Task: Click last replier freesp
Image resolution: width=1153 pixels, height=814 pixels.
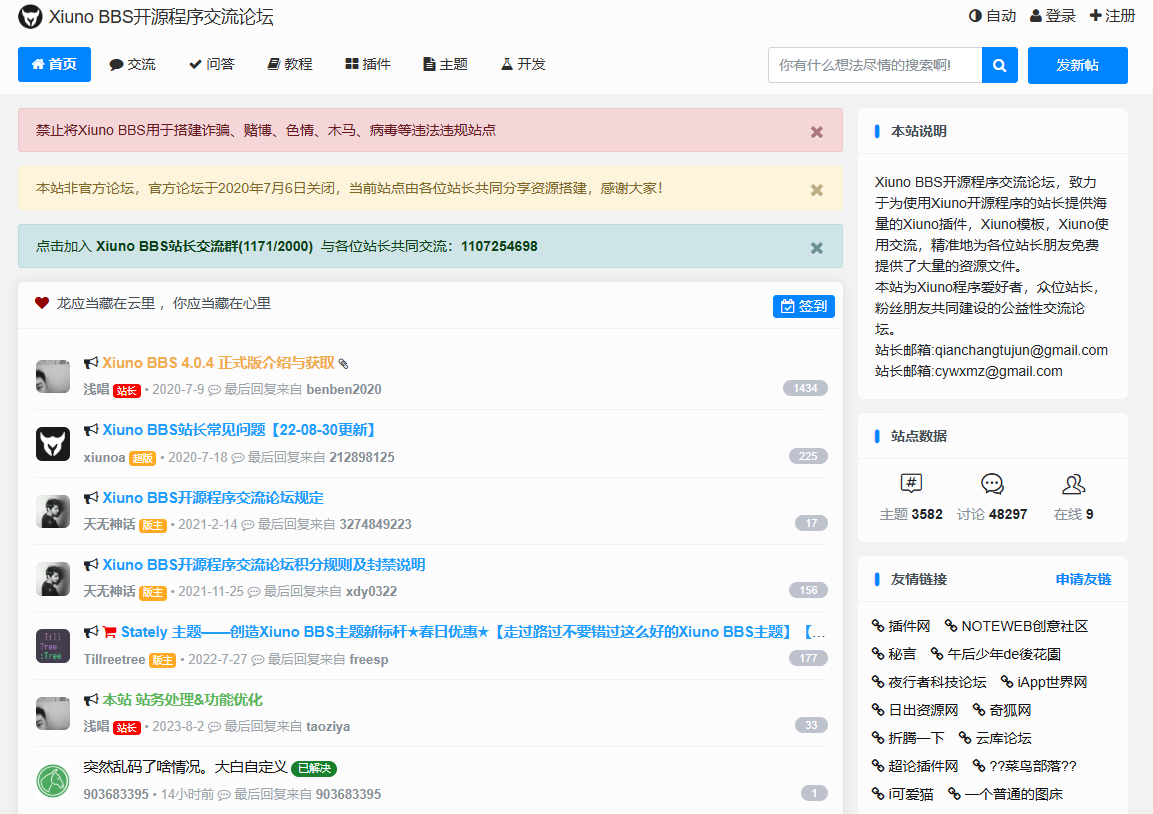Action: [x=368, y=660]
